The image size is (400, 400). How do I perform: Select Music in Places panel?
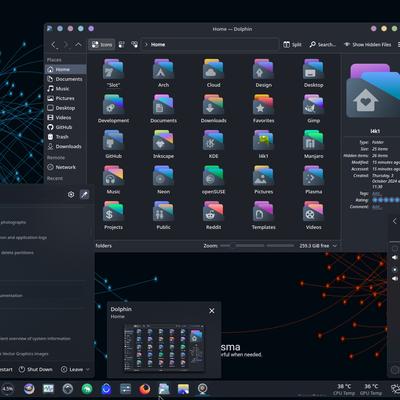66,89
